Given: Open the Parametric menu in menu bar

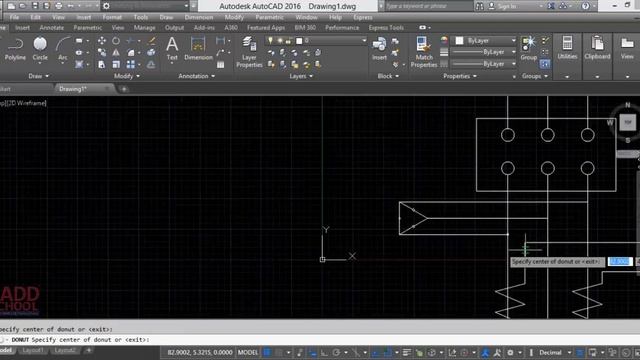Looking at the screenshot, I should [x=269, y=17].
